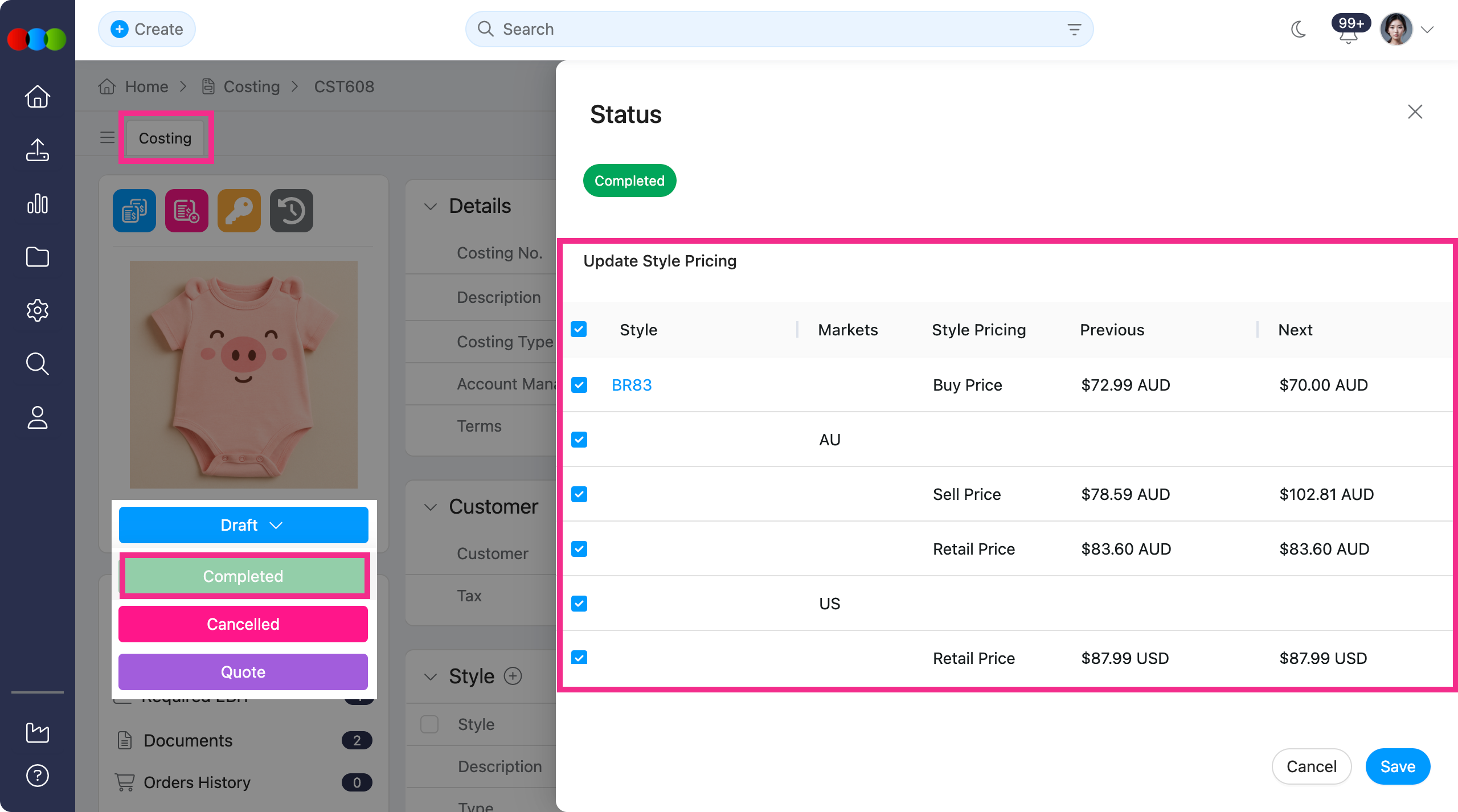Toggle dark mode moon icon
Screen dimensions: 1458x812
coord(1298,29)
